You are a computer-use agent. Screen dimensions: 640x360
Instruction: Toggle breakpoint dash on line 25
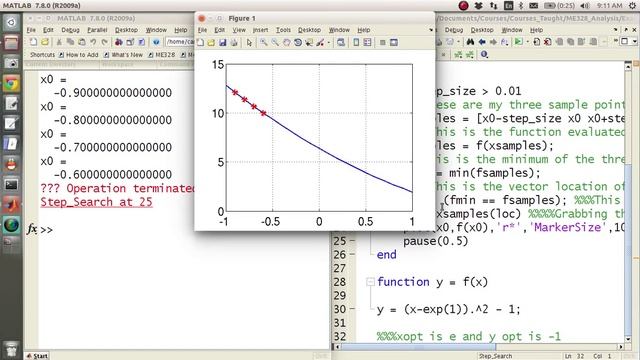352,241
